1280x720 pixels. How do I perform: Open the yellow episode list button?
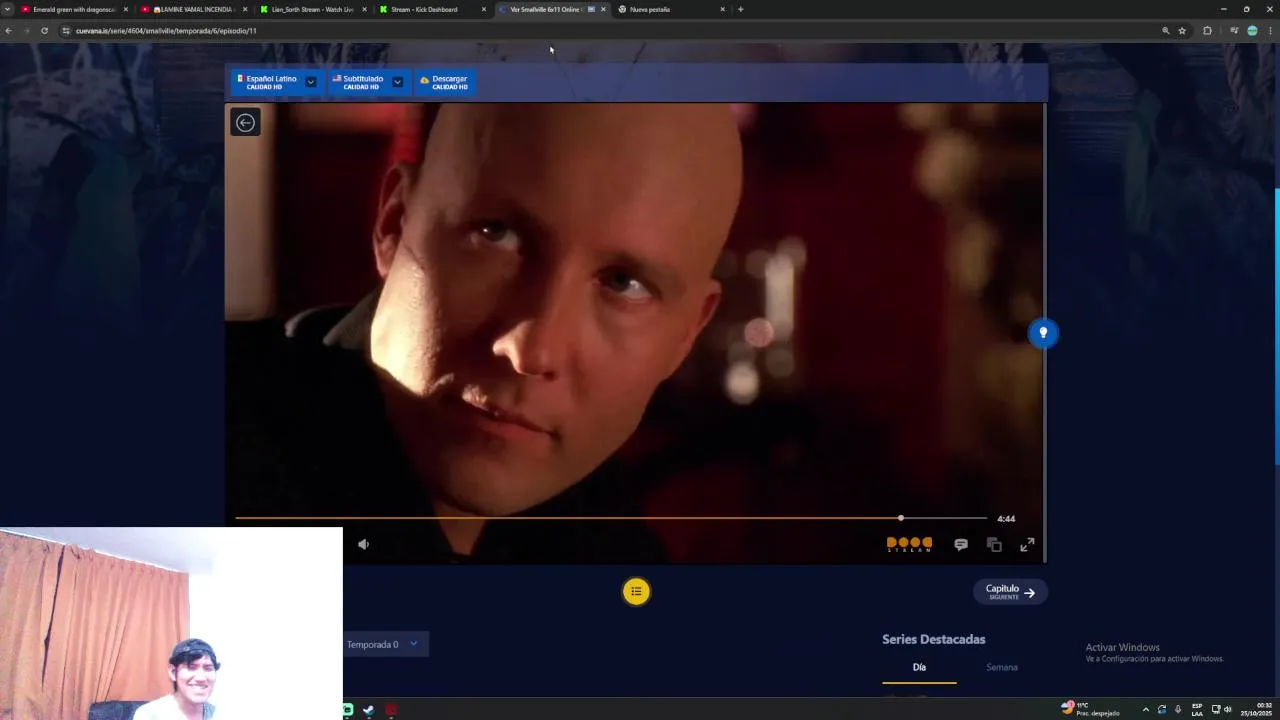click(x=636, y=591)
